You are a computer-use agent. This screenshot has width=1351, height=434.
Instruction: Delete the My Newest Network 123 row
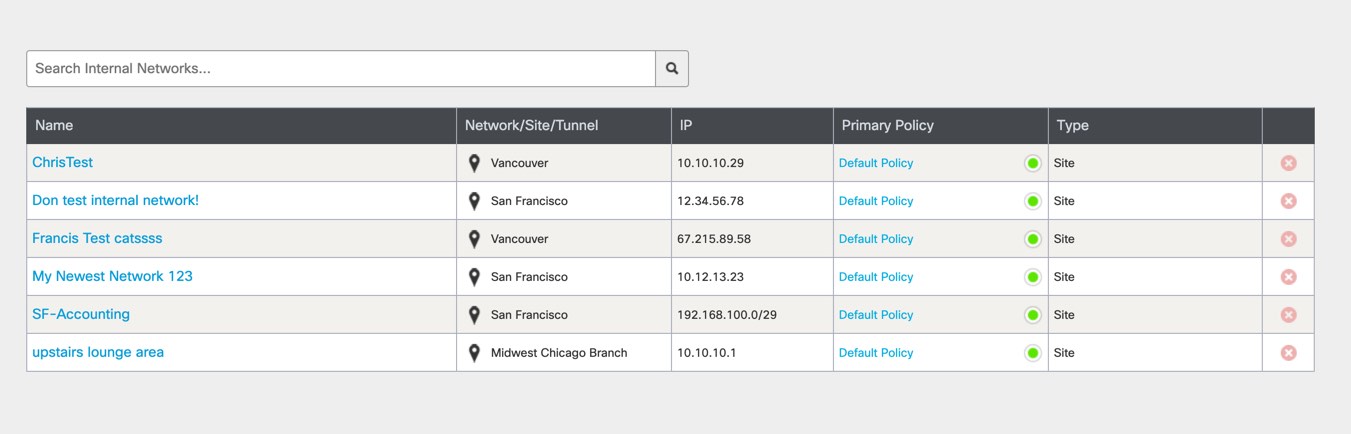[x=1288, y=277]
